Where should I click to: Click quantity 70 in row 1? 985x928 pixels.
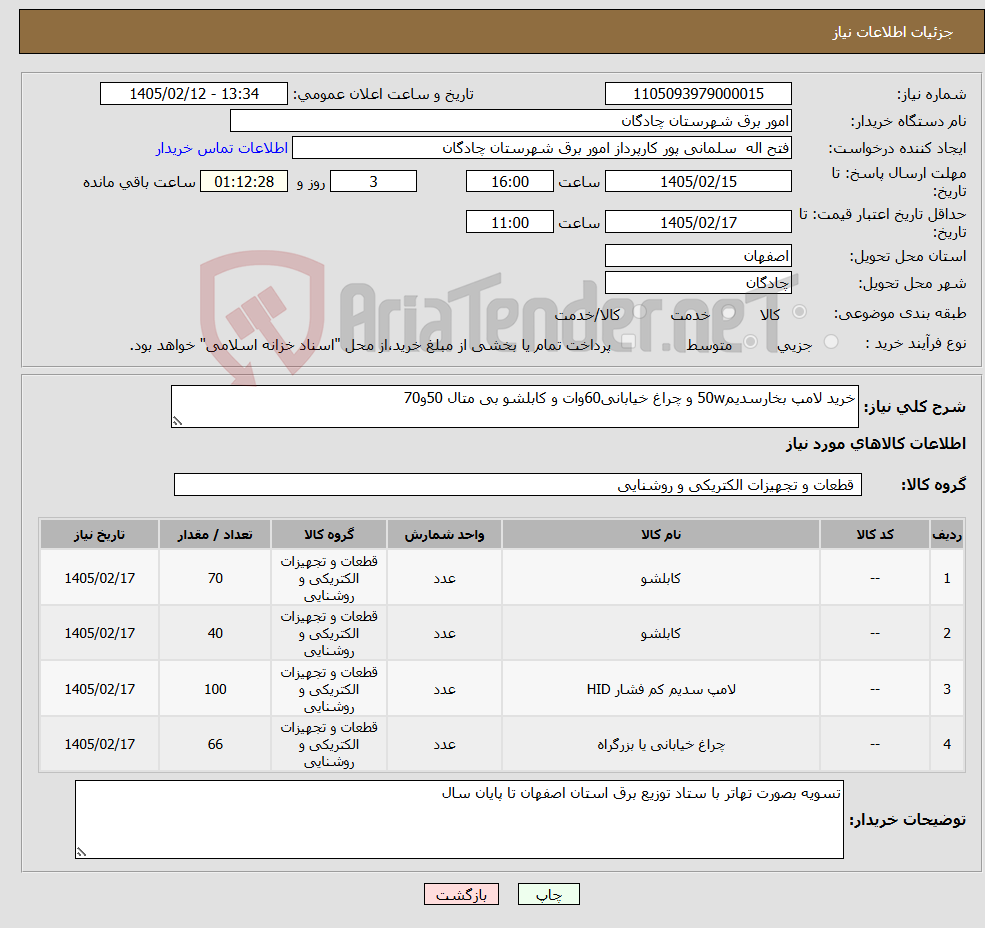(215, 578)
